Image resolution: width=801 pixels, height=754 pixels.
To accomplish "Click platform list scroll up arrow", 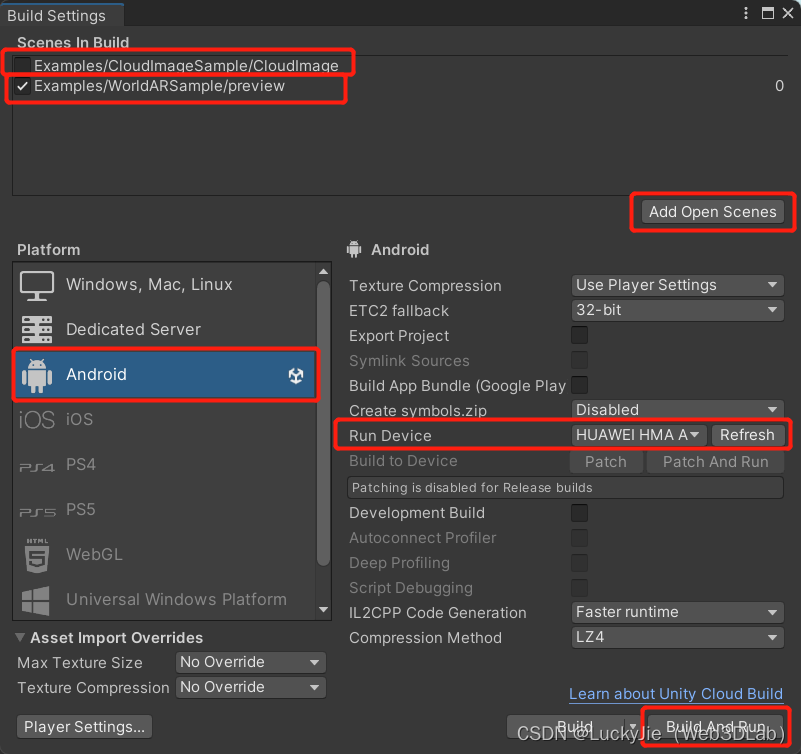I will click(323, 271).
